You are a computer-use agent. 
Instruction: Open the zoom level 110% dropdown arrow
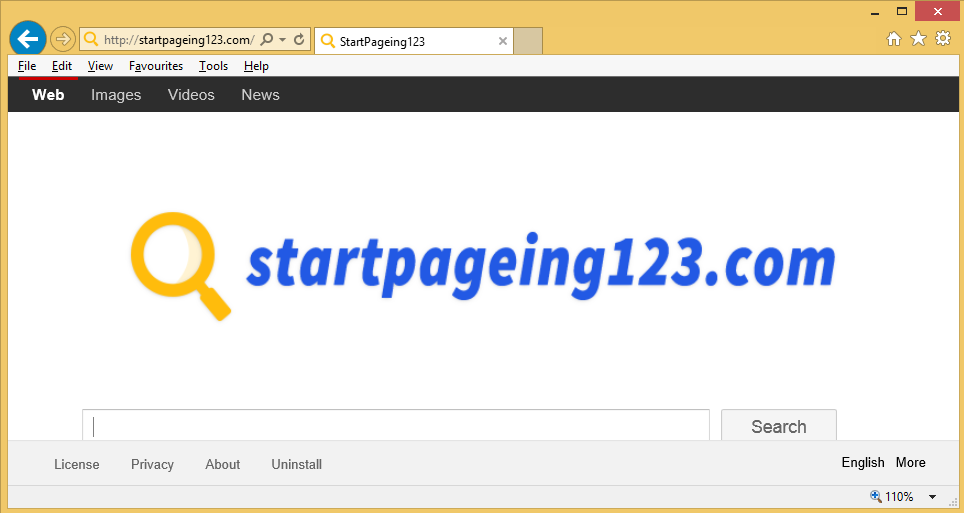coord(932,497)
